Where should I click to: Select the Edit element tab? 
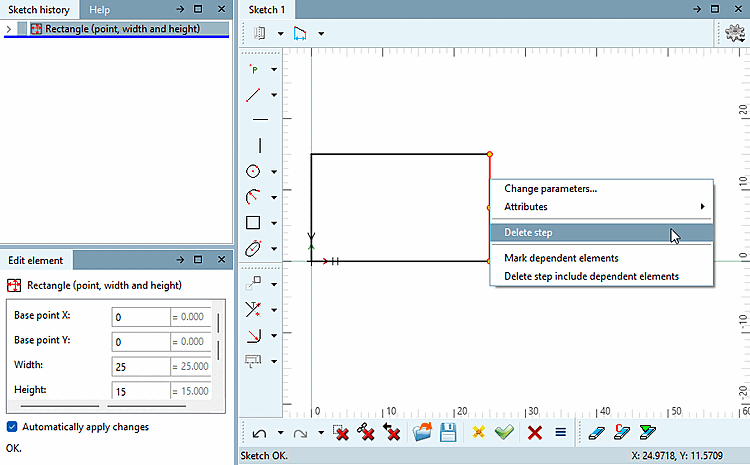tap(36, 260)
